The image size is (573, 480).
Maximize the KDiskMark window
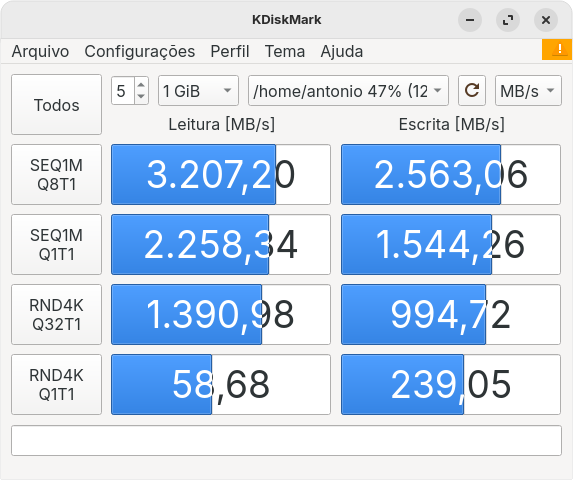pyautogui.click(x=508, y=20)
